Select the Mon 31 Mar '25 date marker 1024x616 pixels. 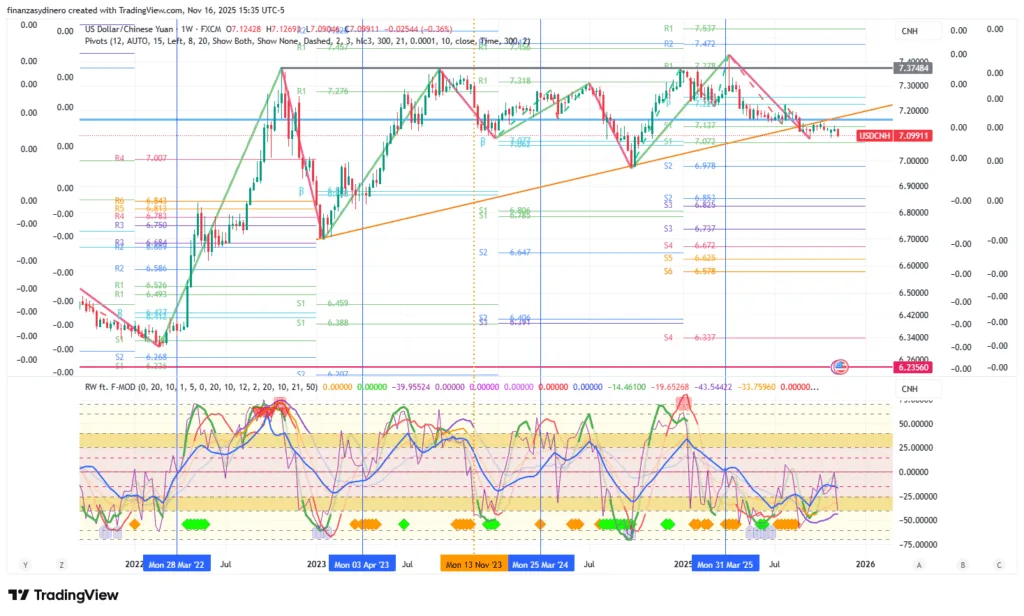pyautogui.click(x=725, y=564)
